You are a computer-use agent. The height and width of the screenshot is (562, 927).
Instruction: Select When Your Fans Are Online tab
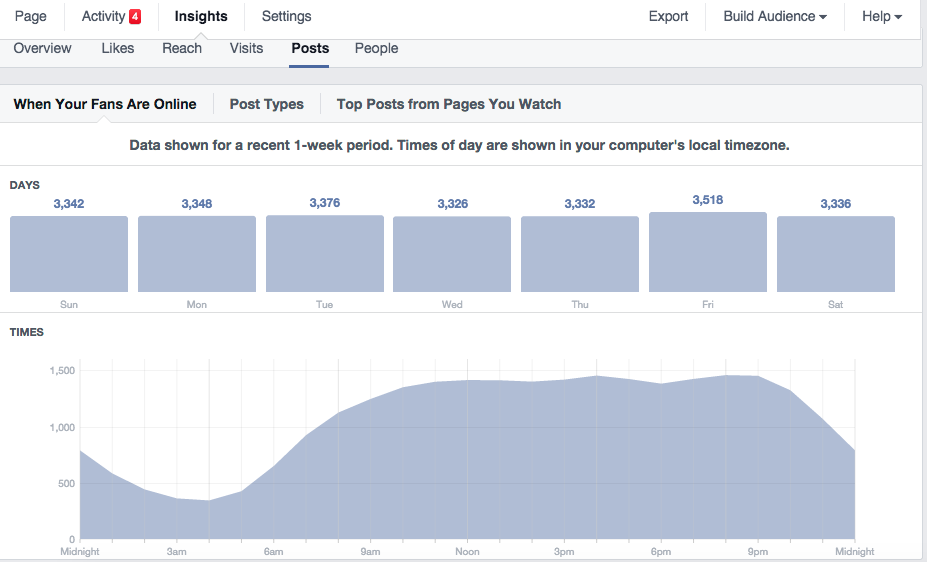point(105,104)
